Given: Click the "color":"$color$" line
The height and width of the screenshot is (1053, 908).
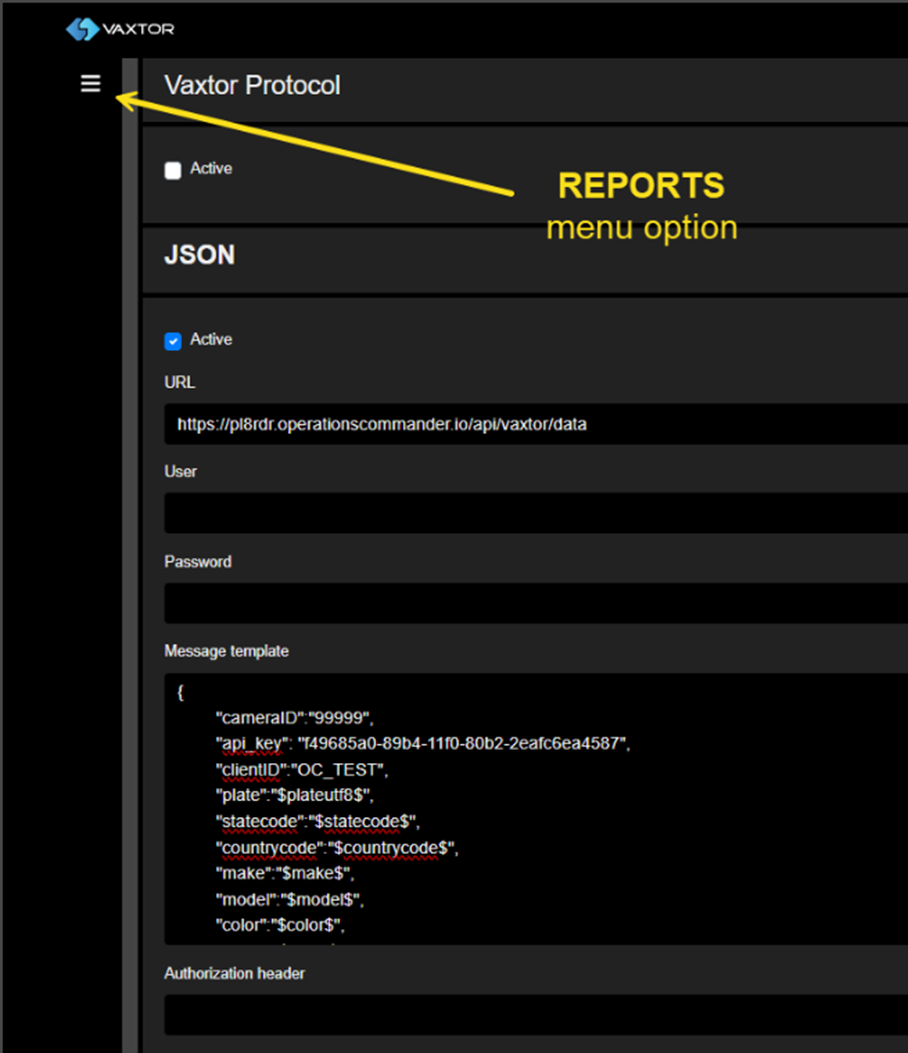Looking at the screenshot, I should tap(279, 925).
